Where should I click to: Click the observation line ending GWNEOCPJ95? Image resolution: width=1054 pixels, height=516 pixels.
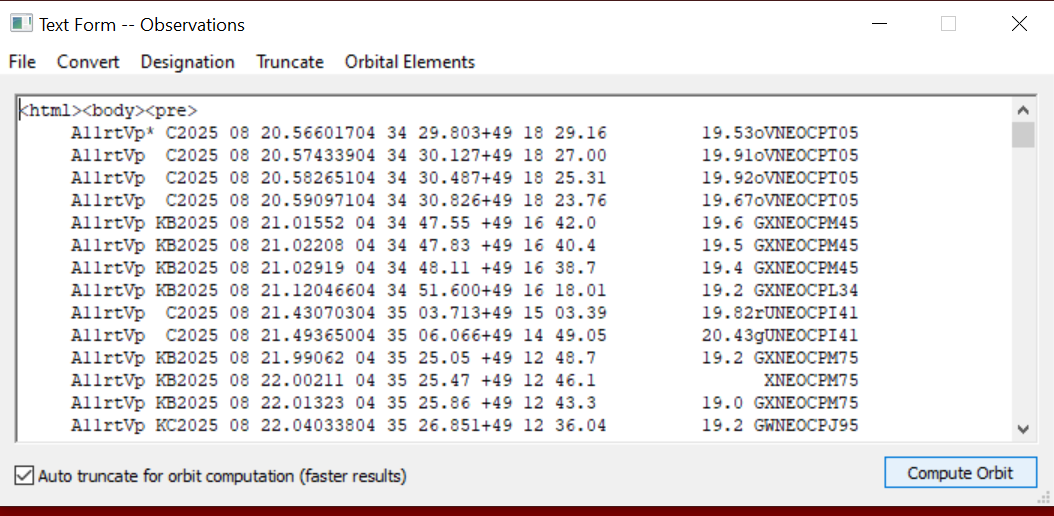464,426
